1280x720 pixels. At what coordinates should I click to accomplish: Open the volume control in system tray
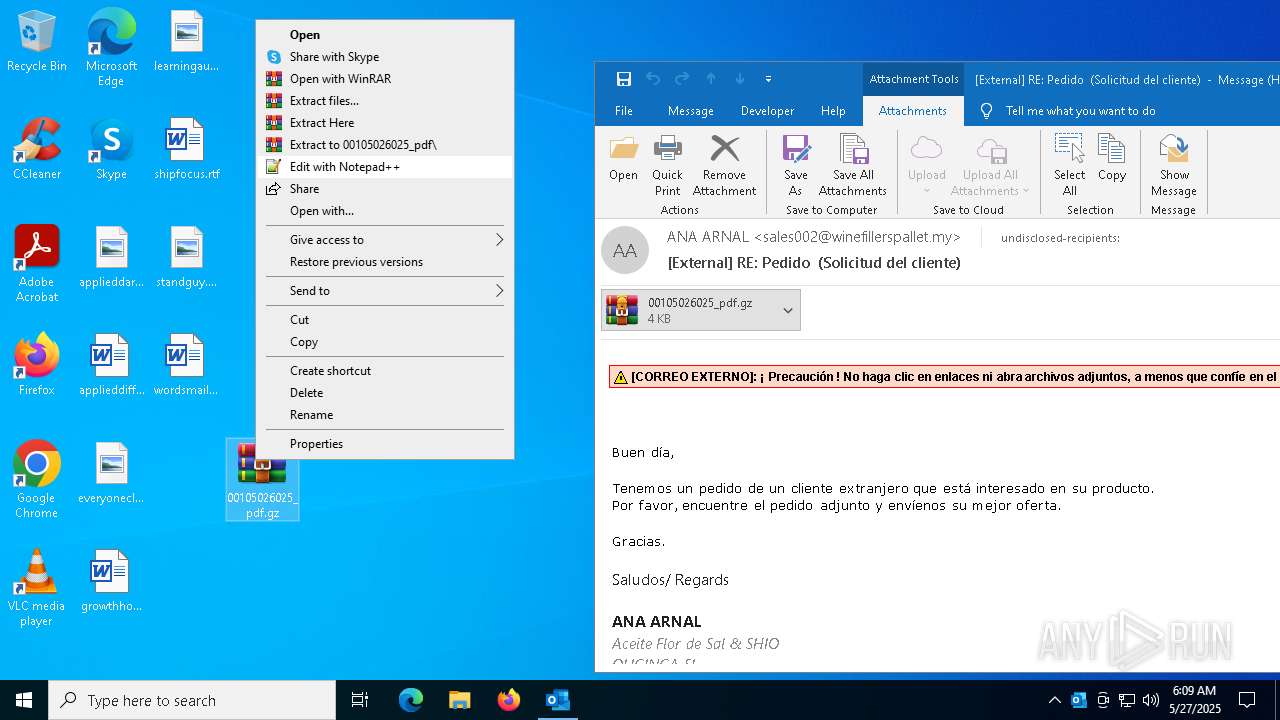(x=1151, y=700)
